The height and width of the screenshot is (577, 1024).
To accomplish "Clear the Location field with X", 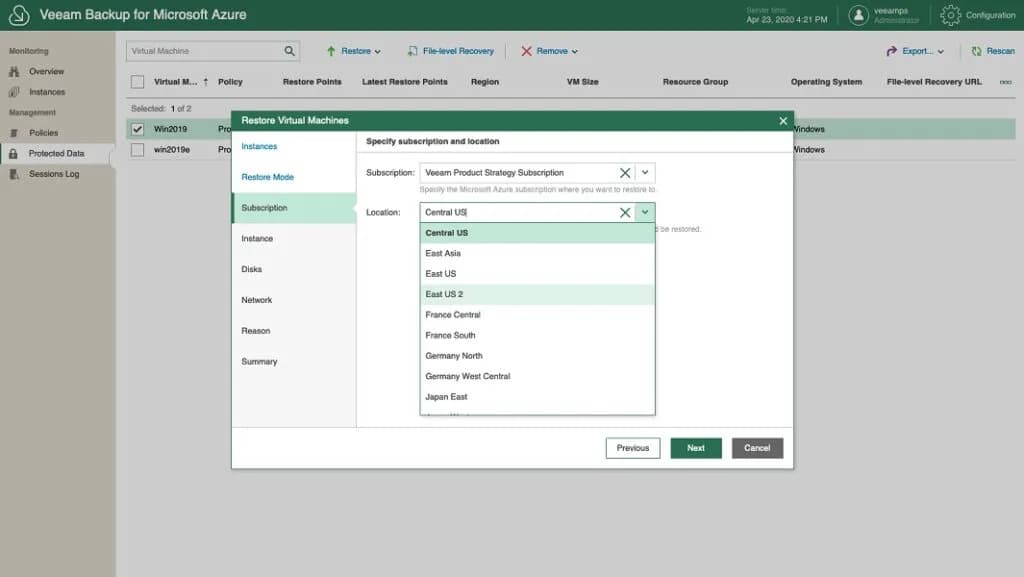I will [625, 212].
